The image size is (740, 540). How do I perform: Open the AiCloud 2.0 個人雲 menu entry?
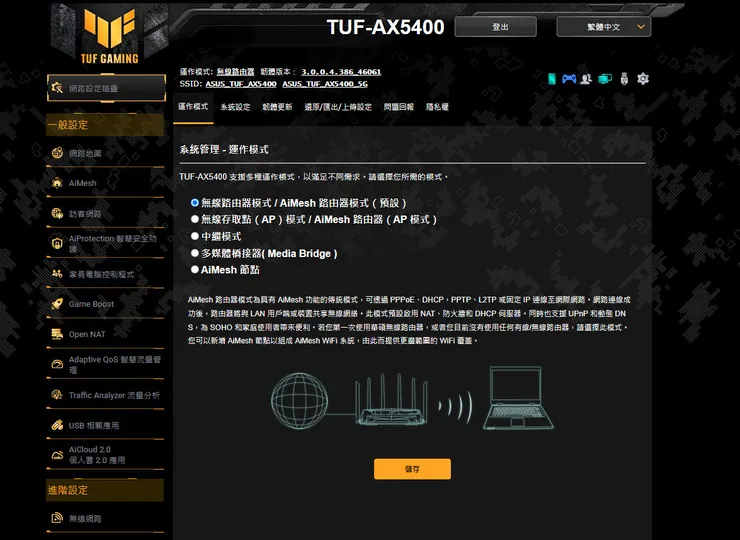coord(105,455)
